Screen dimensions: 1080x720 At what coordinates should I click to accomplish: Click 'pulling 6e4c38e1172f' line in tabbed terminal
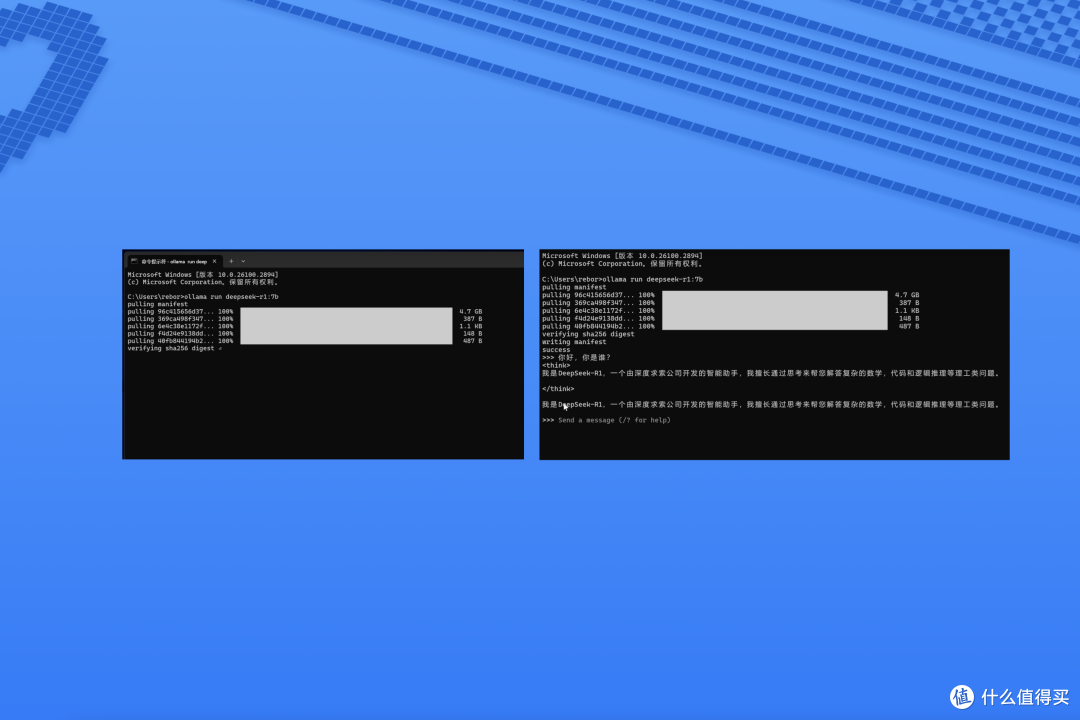pyautogui.click(x=180, y=326)
